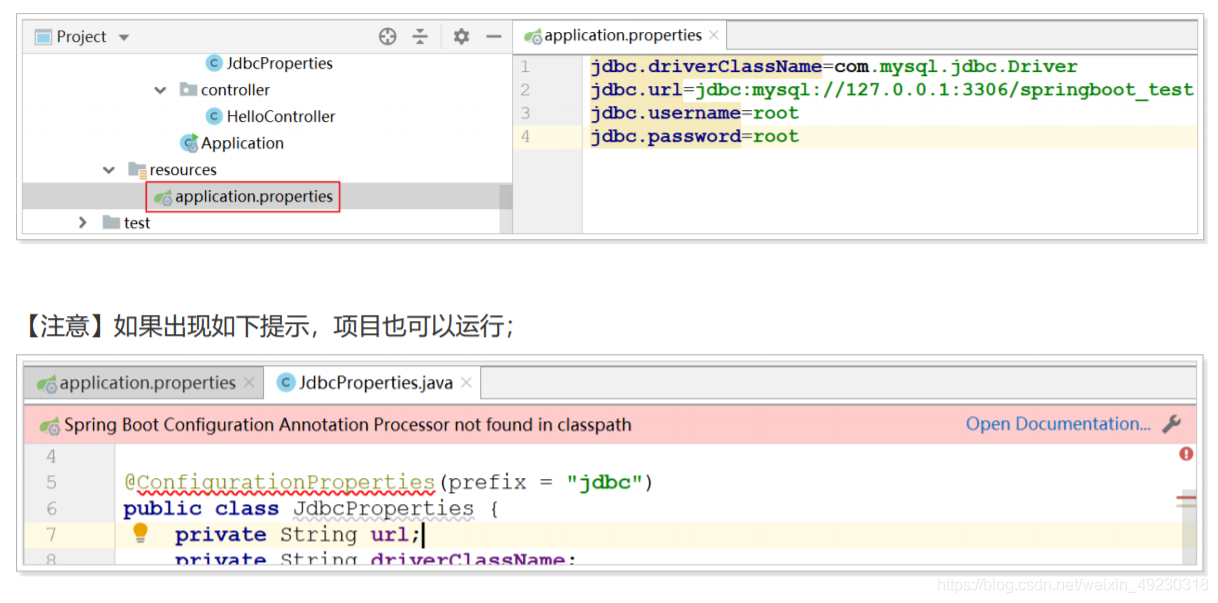
Task: Click the "jdbc" prefix string in code
Action: coord(603,483)
